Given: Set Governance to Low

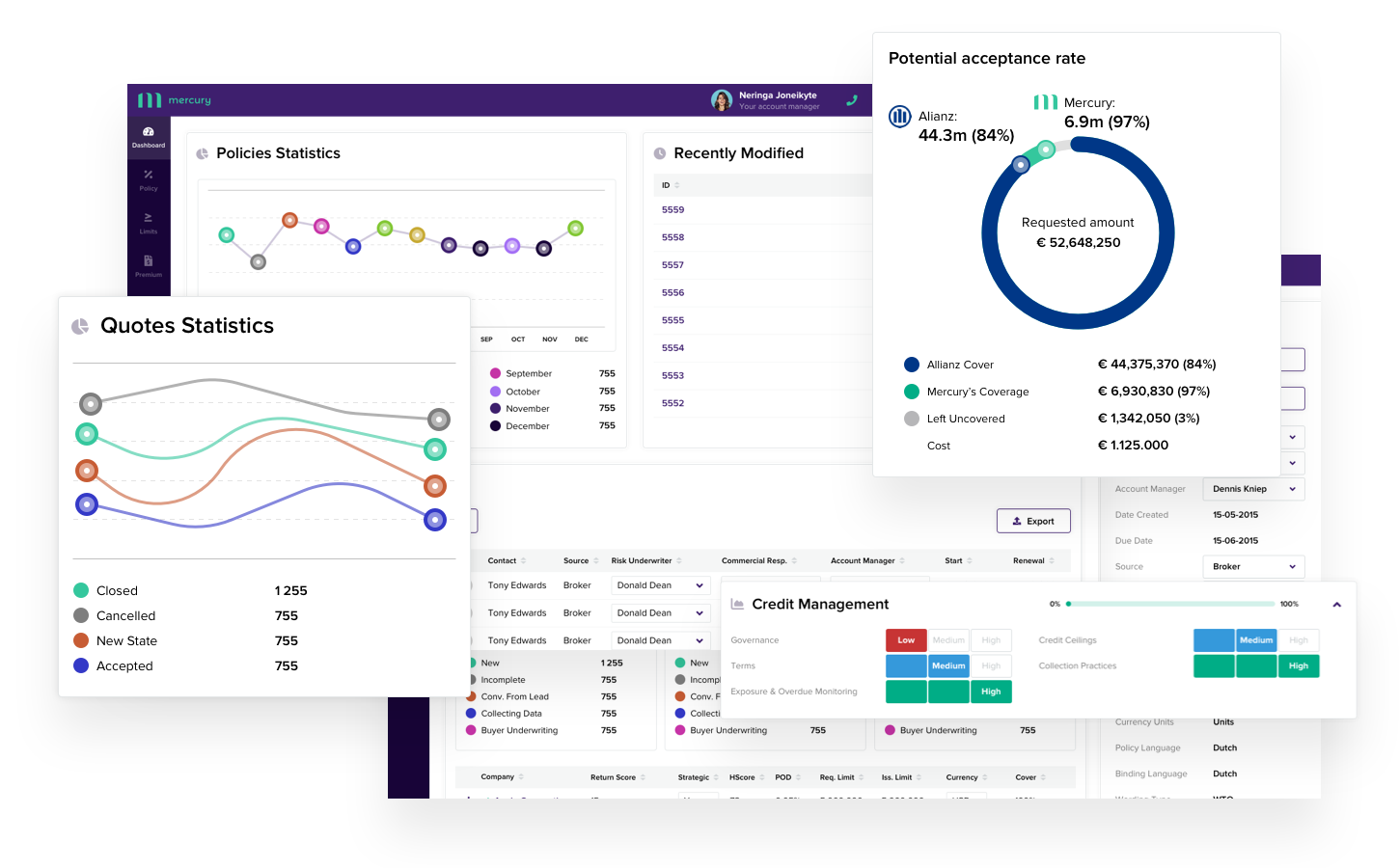Looking at the screenshot, I should 906,640.
